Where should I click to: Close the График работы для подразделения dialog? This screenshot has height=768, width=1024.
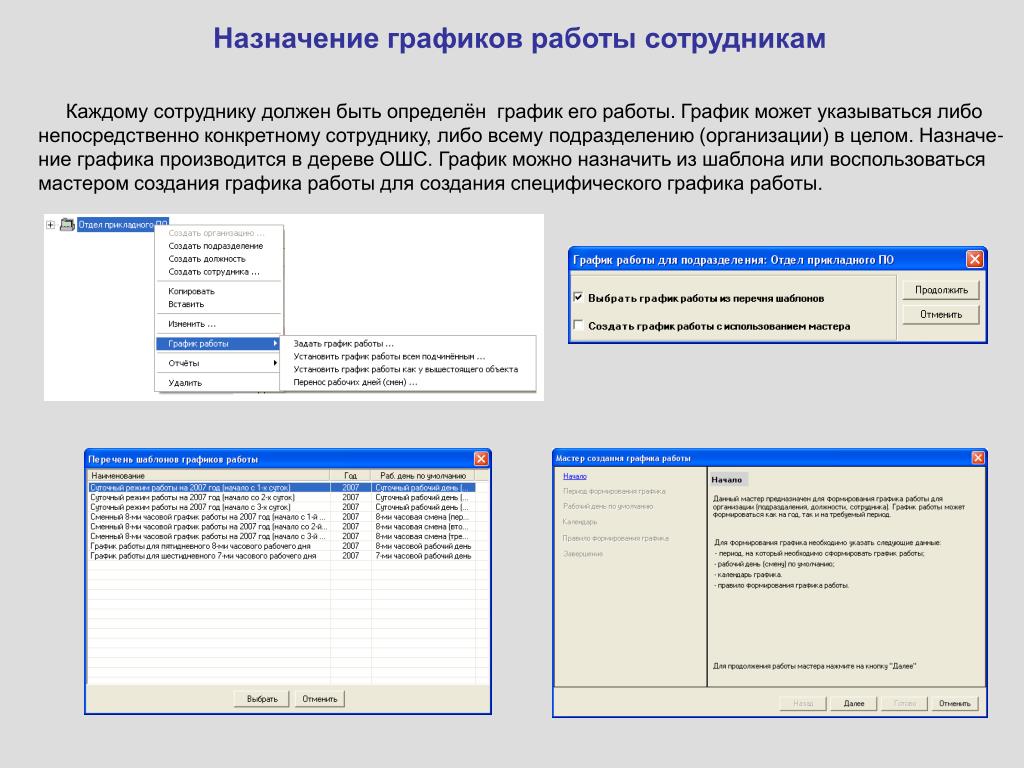(x=974, y=259)
